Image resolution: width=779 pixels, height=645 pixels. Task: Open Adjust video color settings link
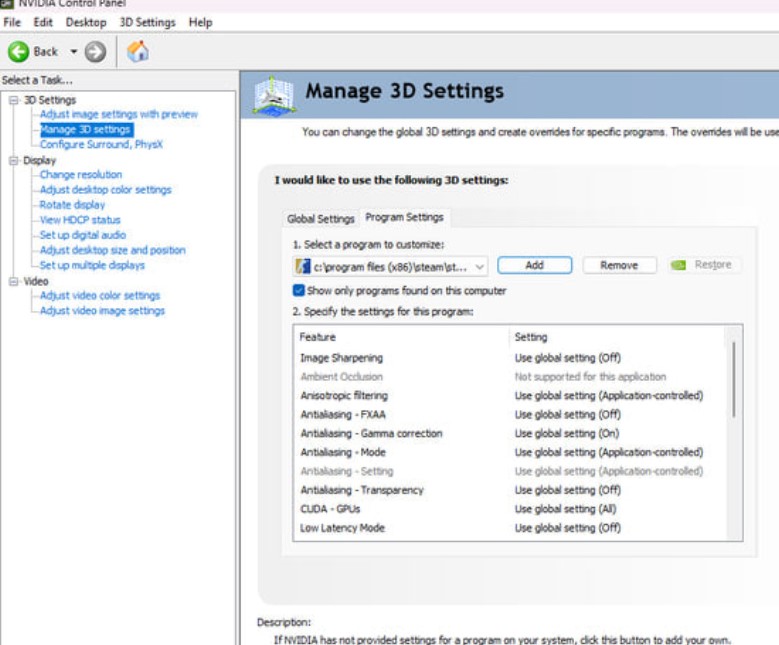coord(100,296)
